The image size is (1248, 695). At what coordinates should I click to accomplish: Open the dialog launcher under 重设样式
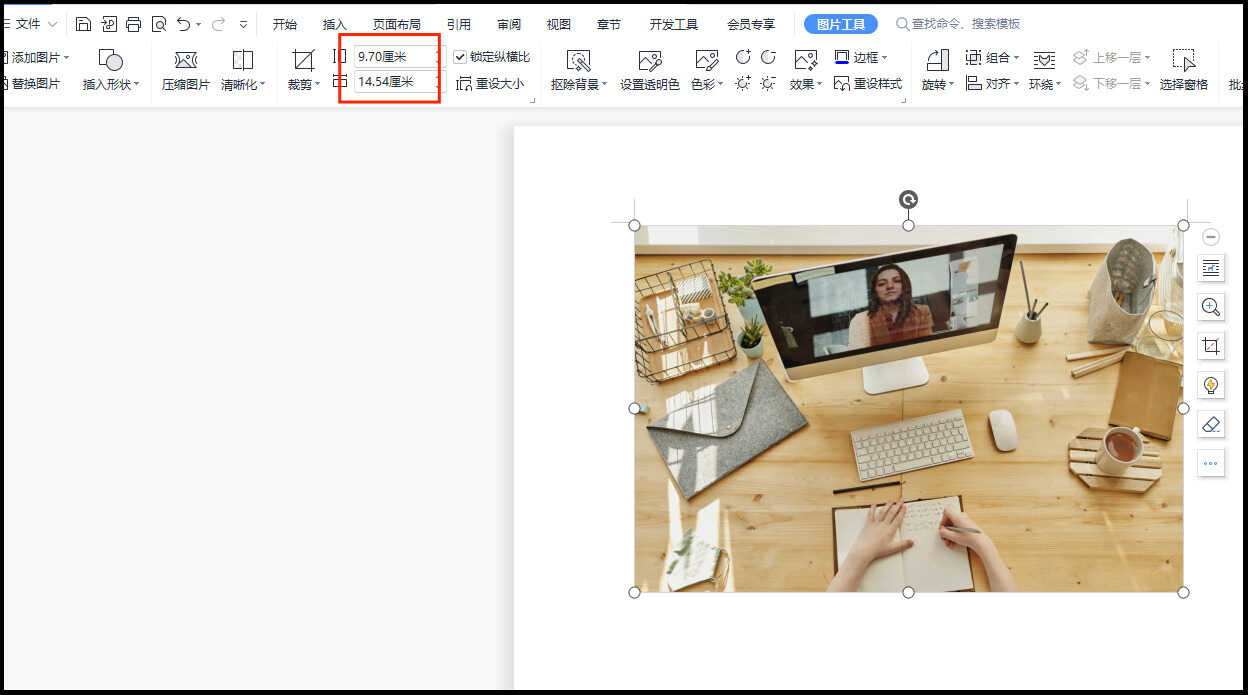tap(903, 100)
